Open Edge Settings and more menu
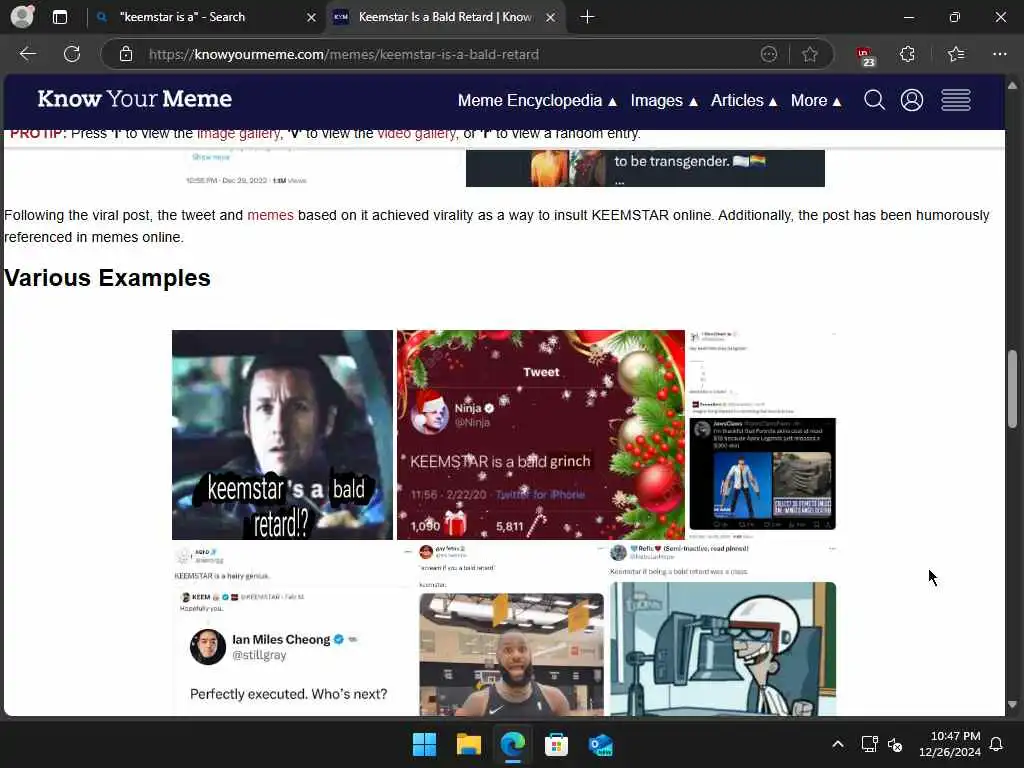This screenshot has width=1024, height=768. (1000, 54)
